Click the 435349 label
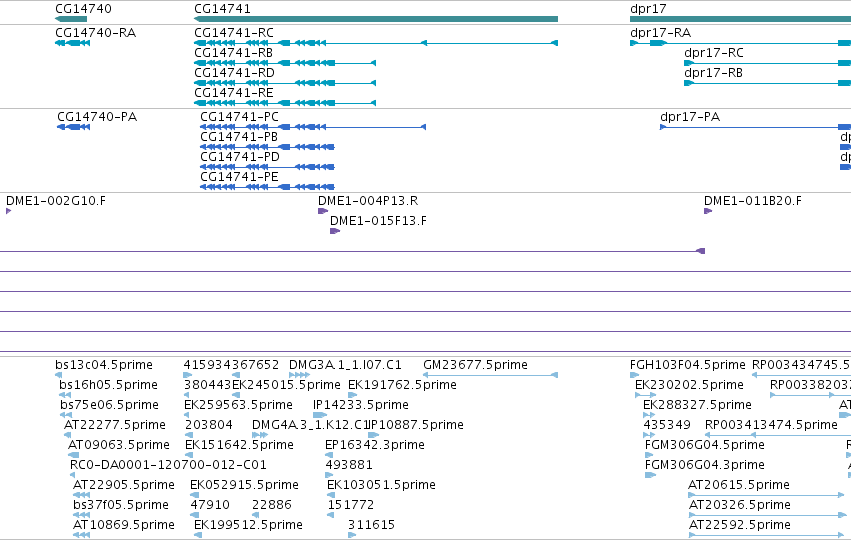851x540 pixels. click(x=667, y=425)
